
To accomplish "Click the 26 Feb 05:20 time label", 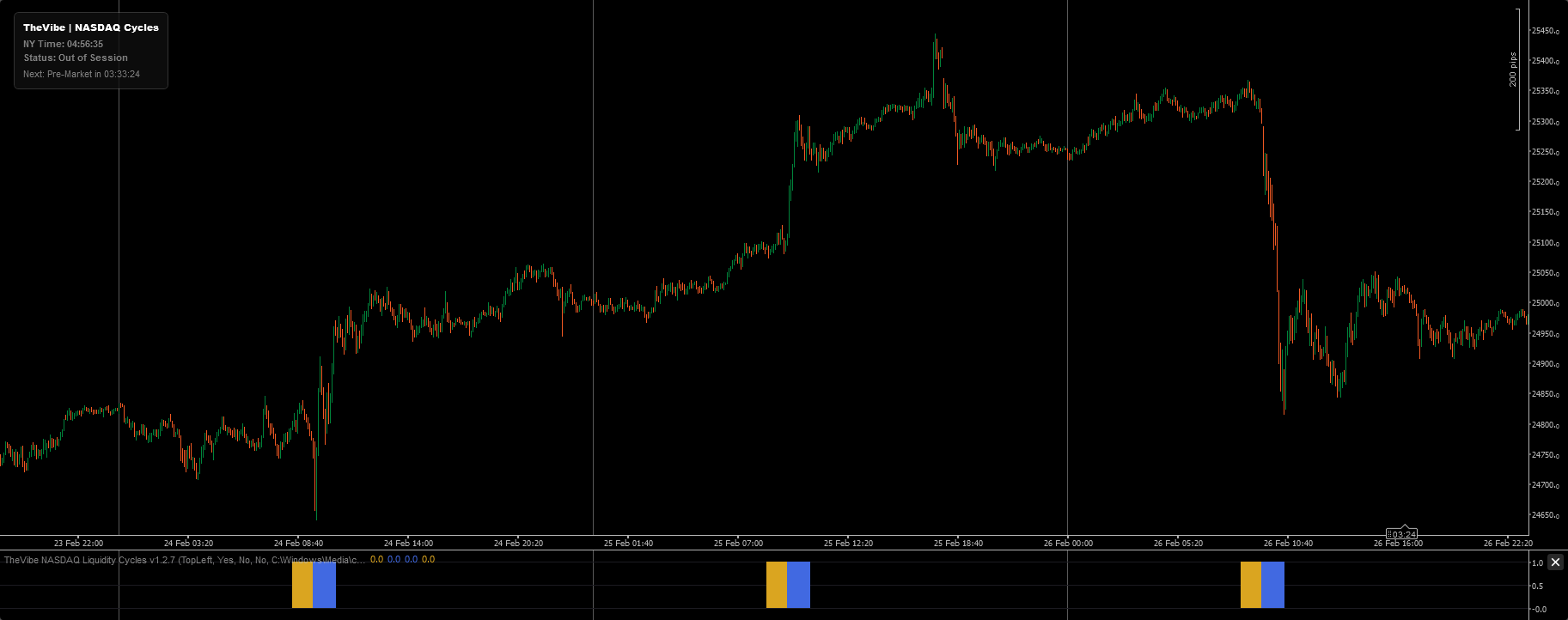I will [1178, 544].
